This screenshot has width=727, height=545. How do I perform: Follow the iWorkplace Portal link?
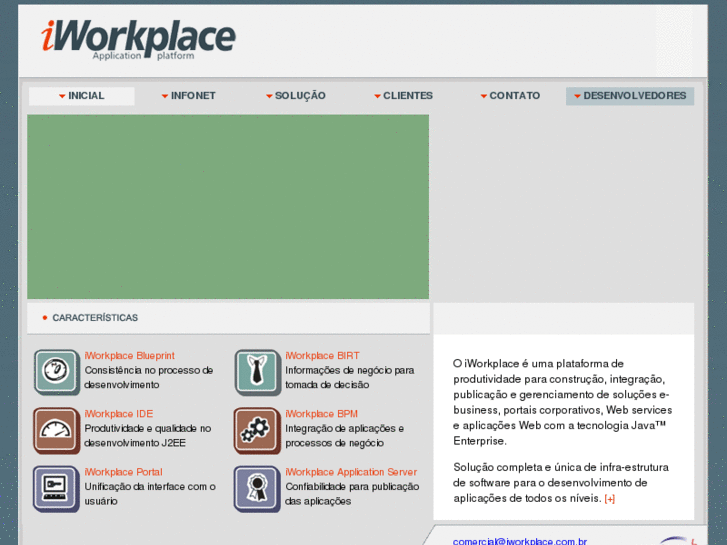[x=123, y=472]
